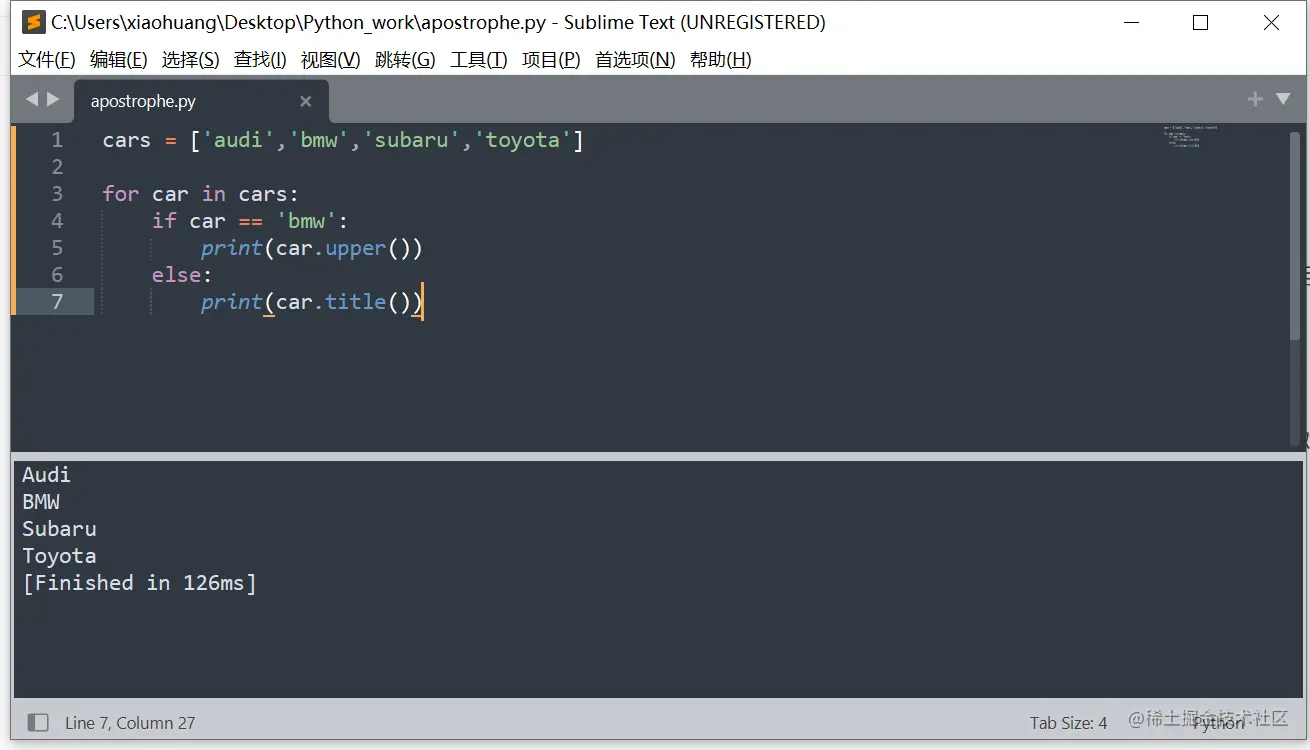Click line number 1 in gutter
The height and width of the screenshot is (750, 1310).
click(57, 140)
